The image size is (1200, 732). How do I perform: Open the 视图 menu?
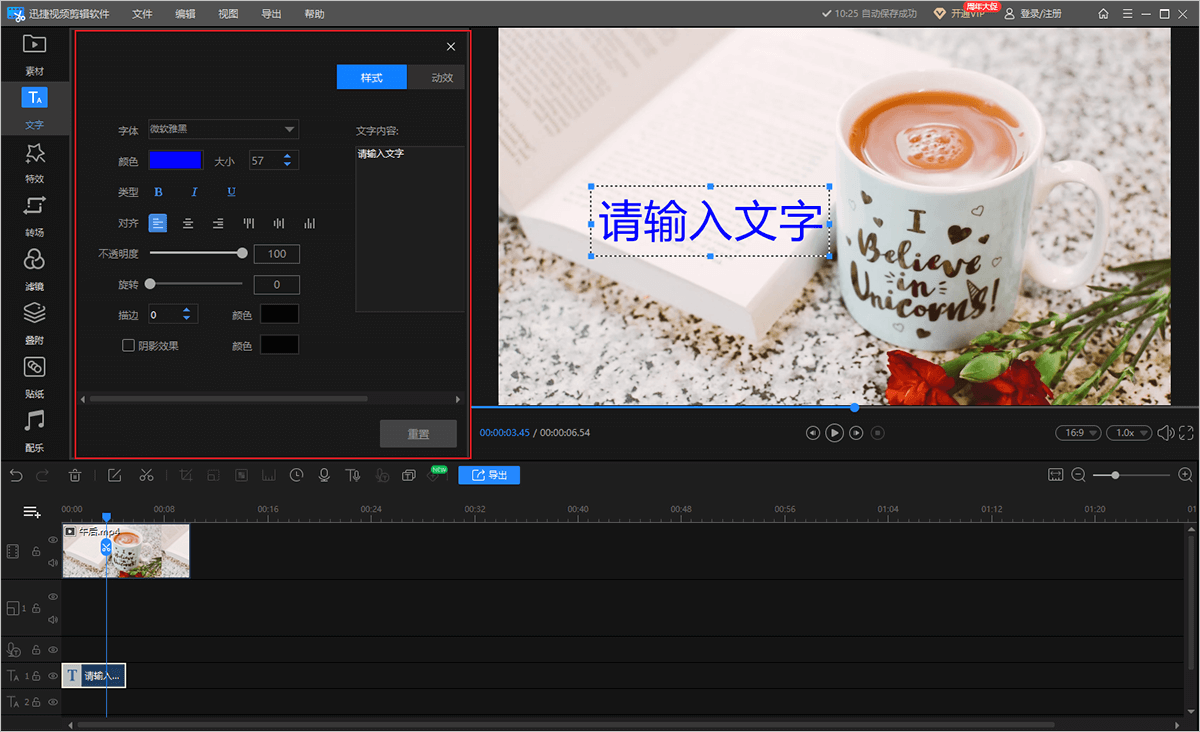click(x=228, y=14)
